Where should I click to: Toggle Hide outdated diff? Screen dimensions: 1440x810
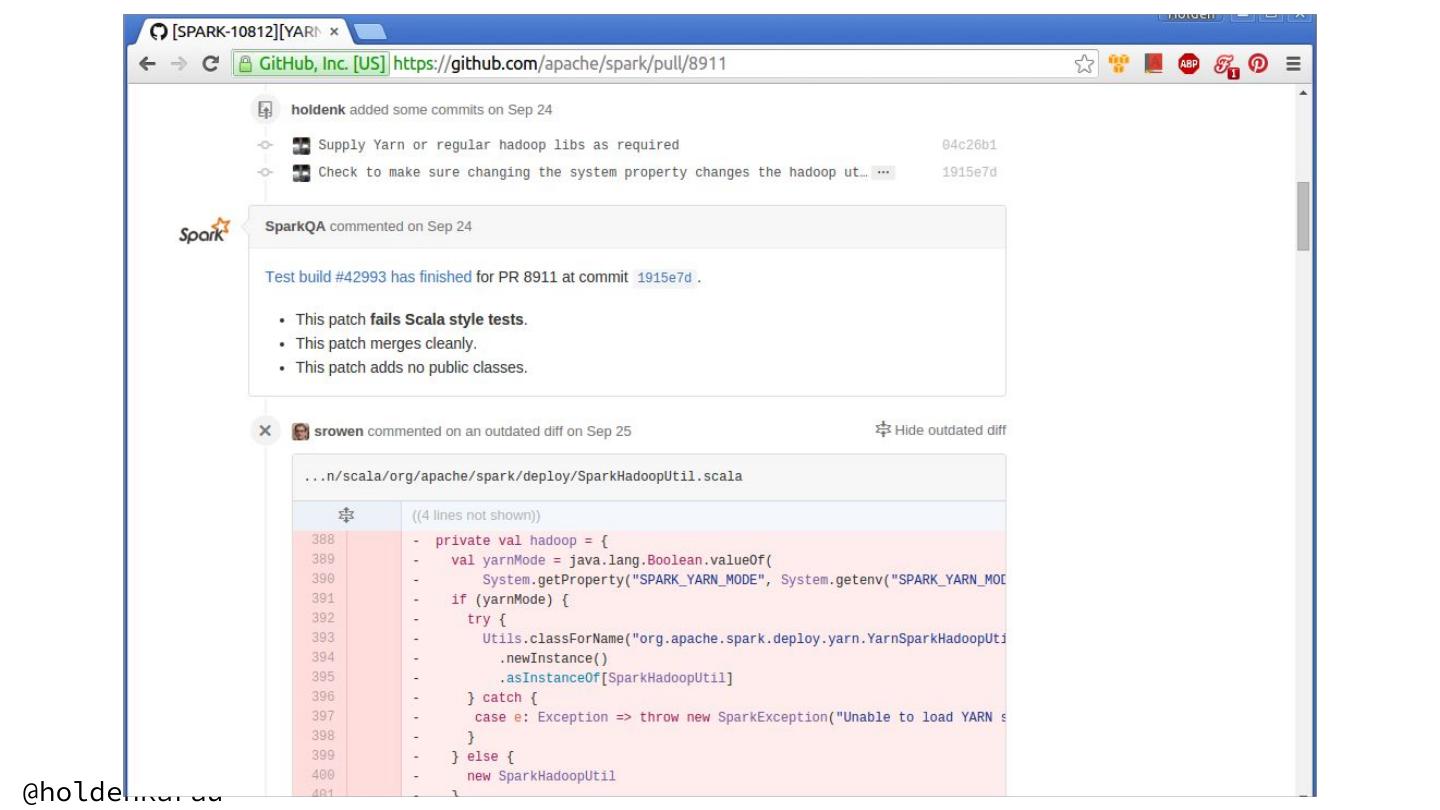[x=940, y=430]
